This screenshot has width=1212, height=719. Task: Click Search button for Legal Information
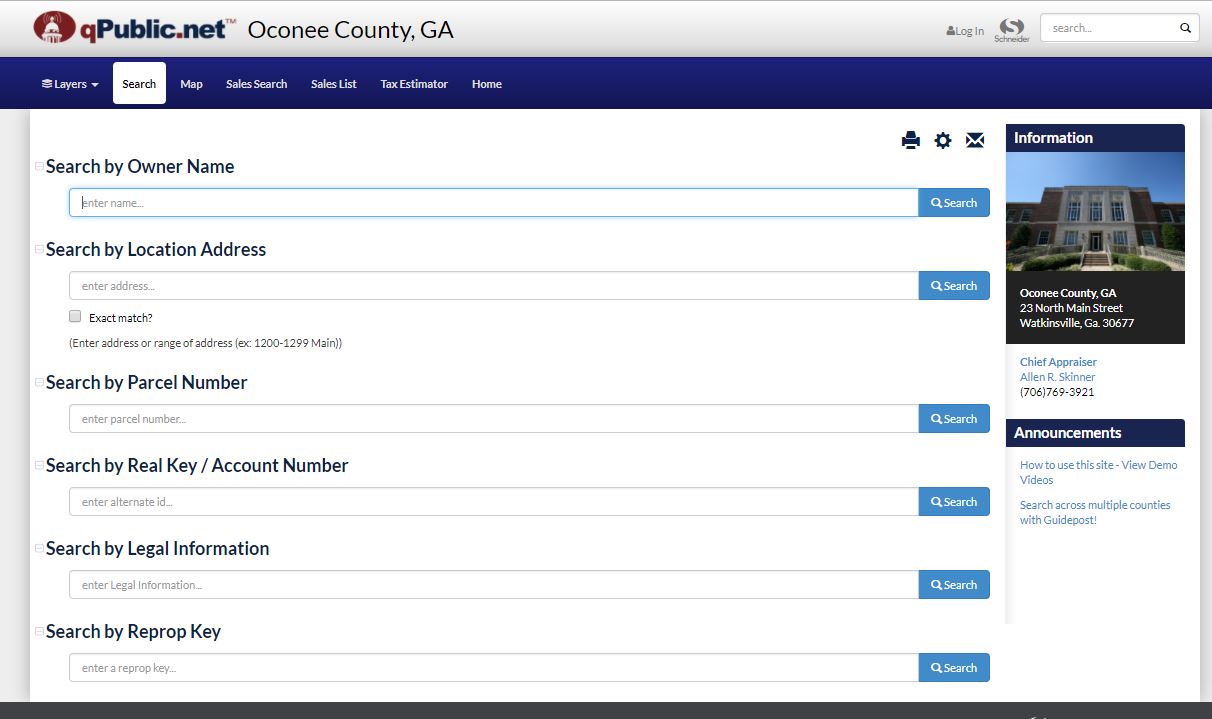tap(954, 585)
